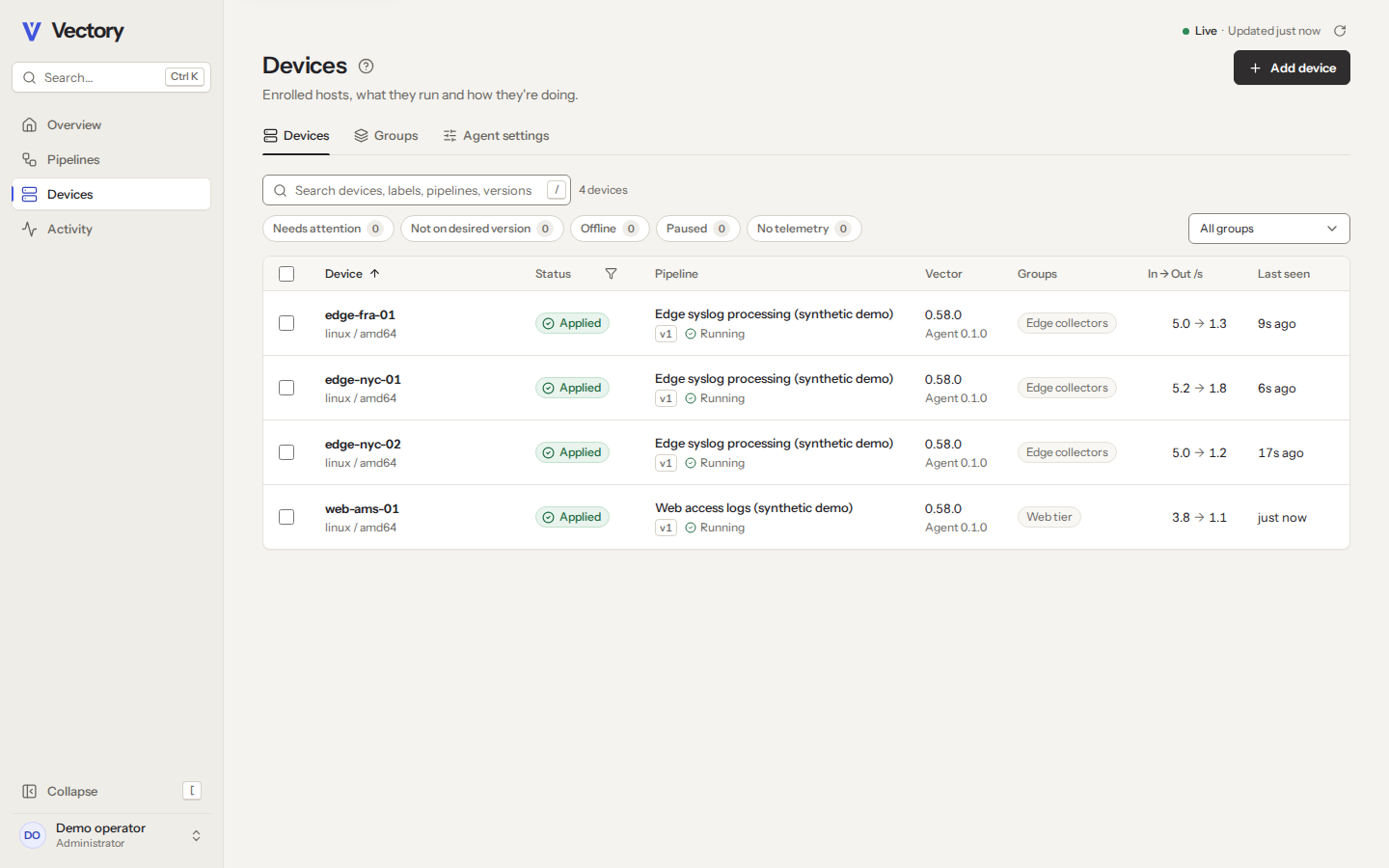Toggle the Not on desired version filter
The height and width of the screenshot is (868, 1389).
pos(481,229)
